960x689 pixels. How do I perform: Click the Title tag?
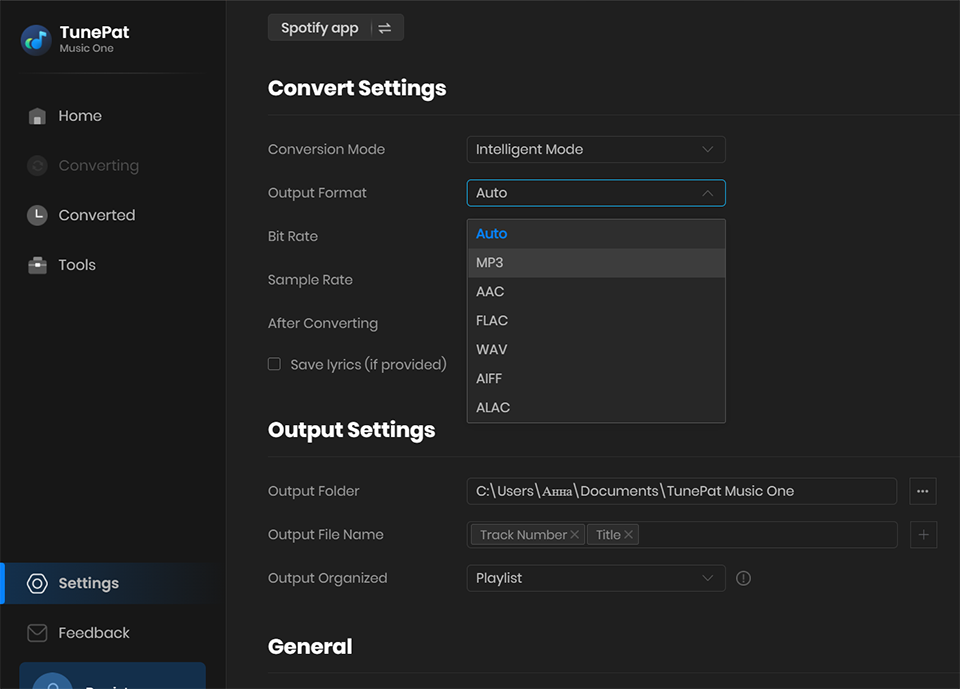coord(613,535)
